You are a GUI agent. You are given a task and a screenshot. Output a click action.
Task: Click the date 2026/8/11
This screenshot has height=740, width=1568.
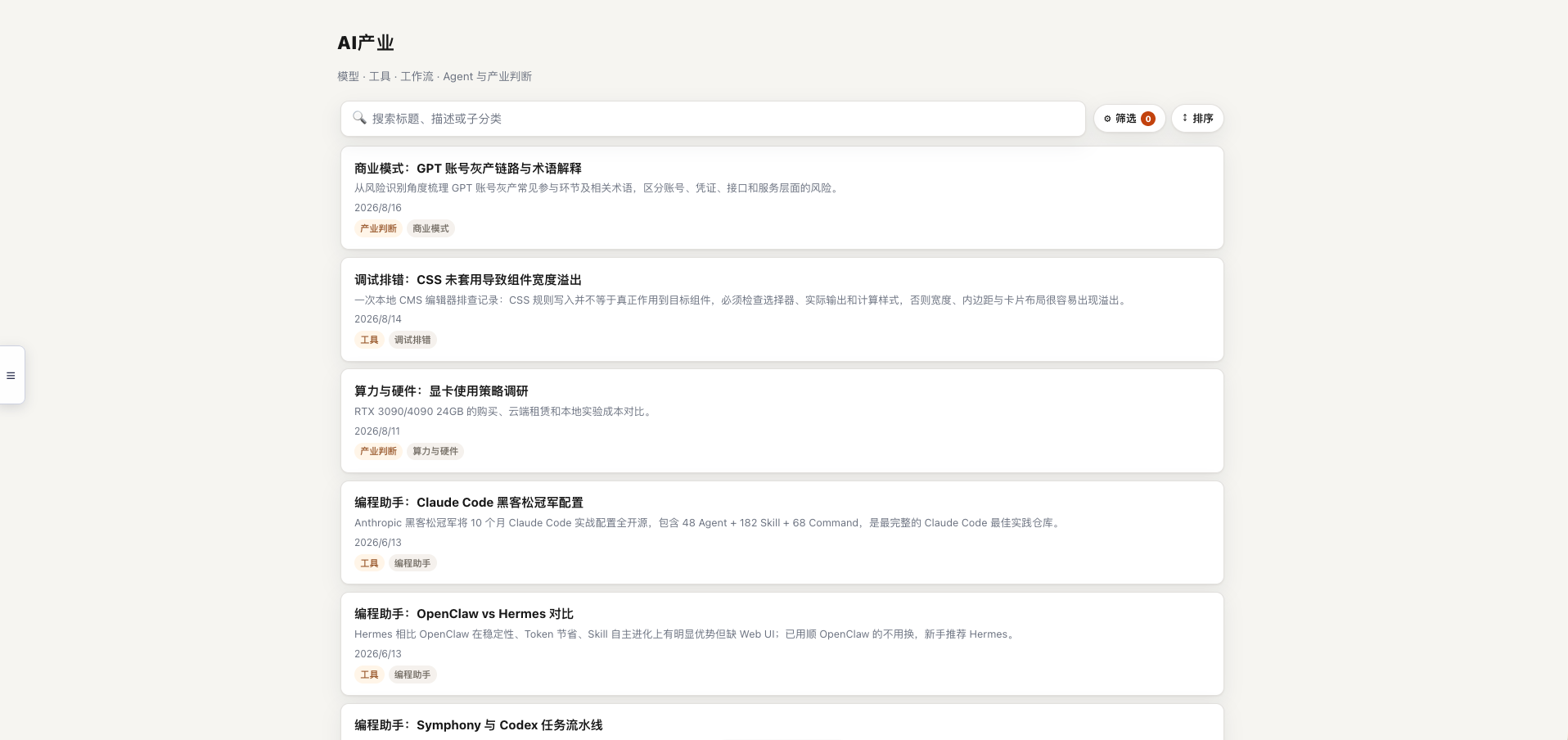click(377, 431)
